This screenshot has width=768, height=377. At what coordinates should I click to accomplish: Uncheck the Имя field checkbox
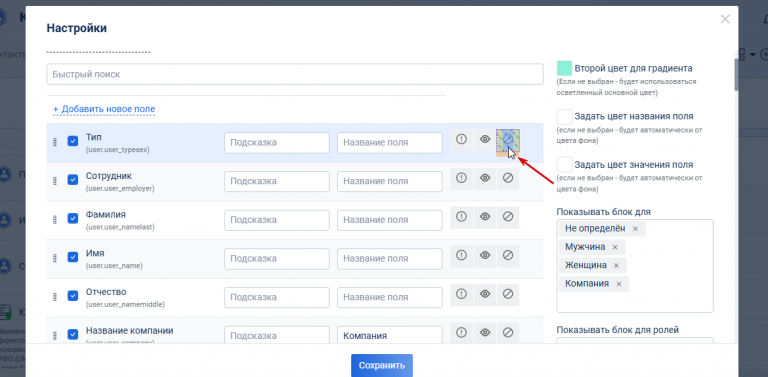[x=72, y=258]
